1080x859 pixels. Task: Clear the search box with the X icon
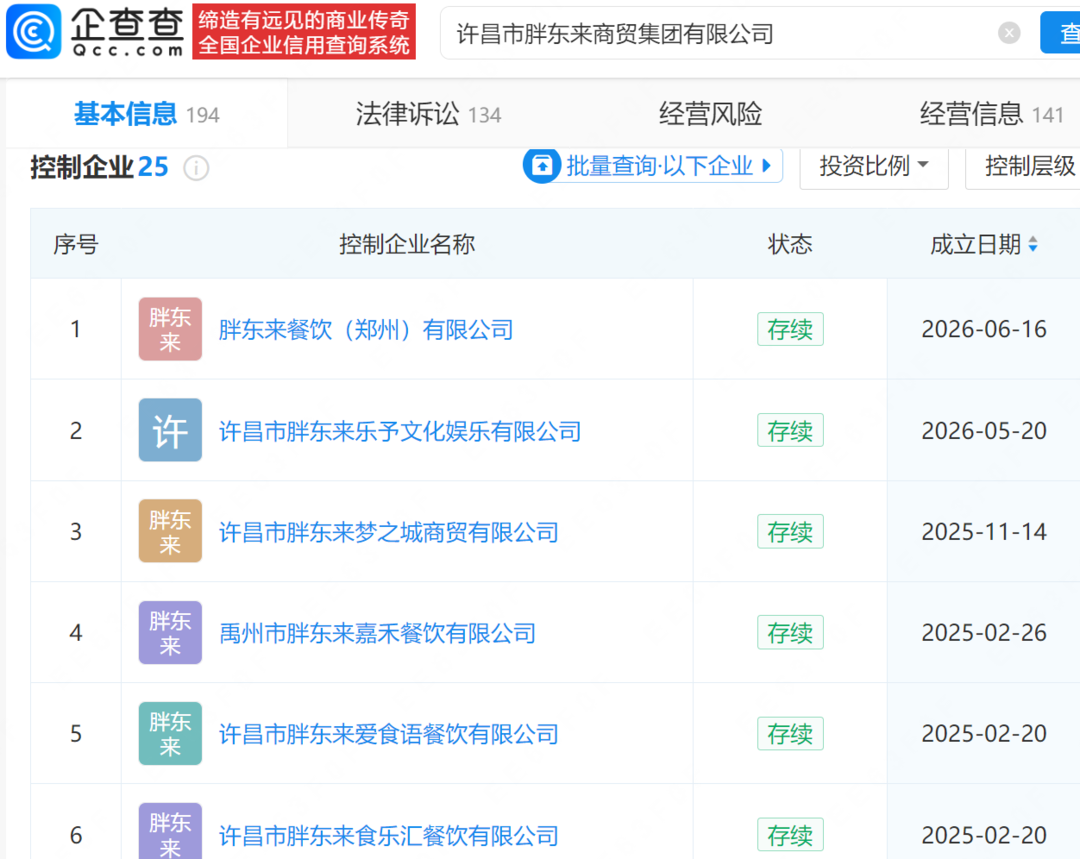[x=1009, y=32]
